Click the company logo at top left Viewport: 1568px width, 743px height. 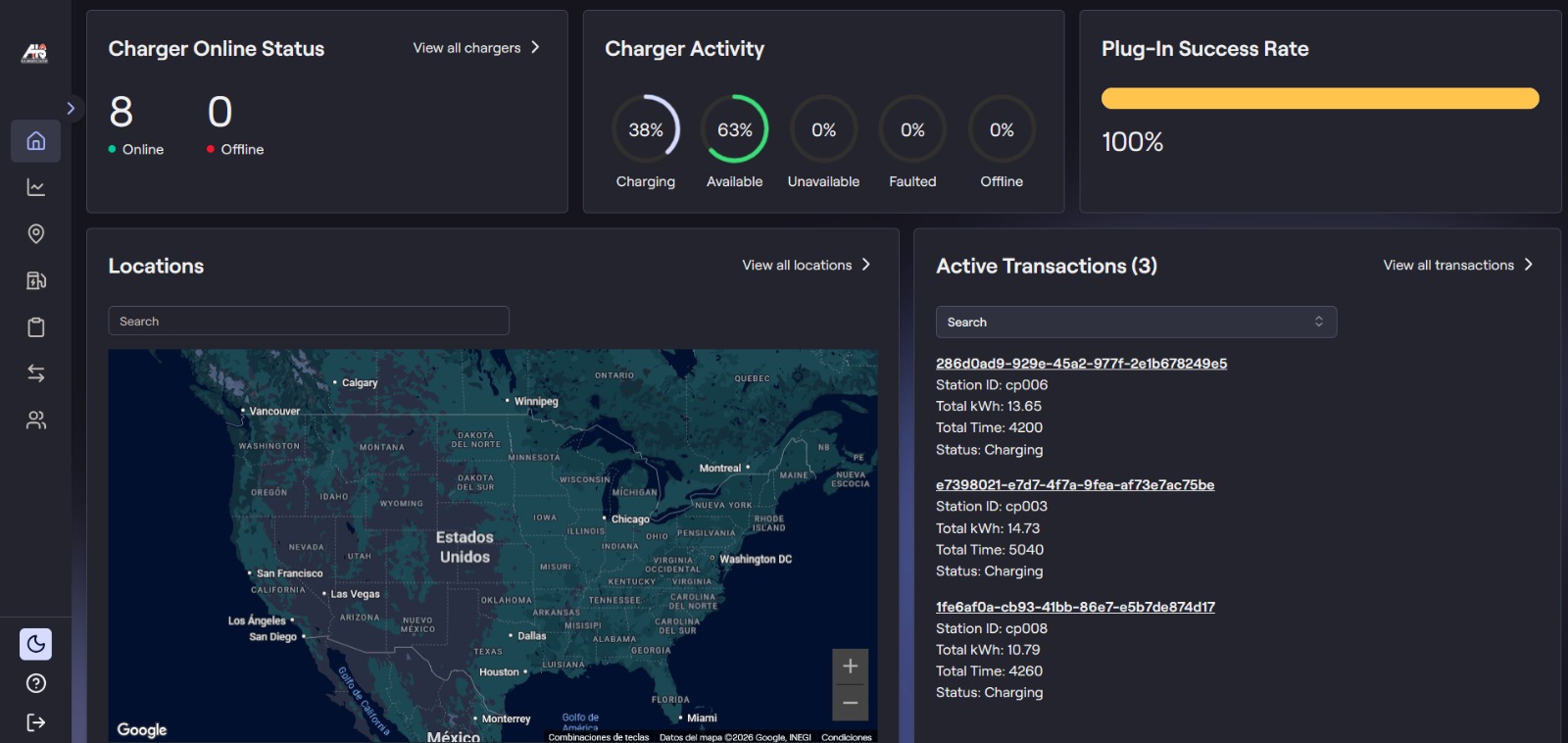(34, 54)
